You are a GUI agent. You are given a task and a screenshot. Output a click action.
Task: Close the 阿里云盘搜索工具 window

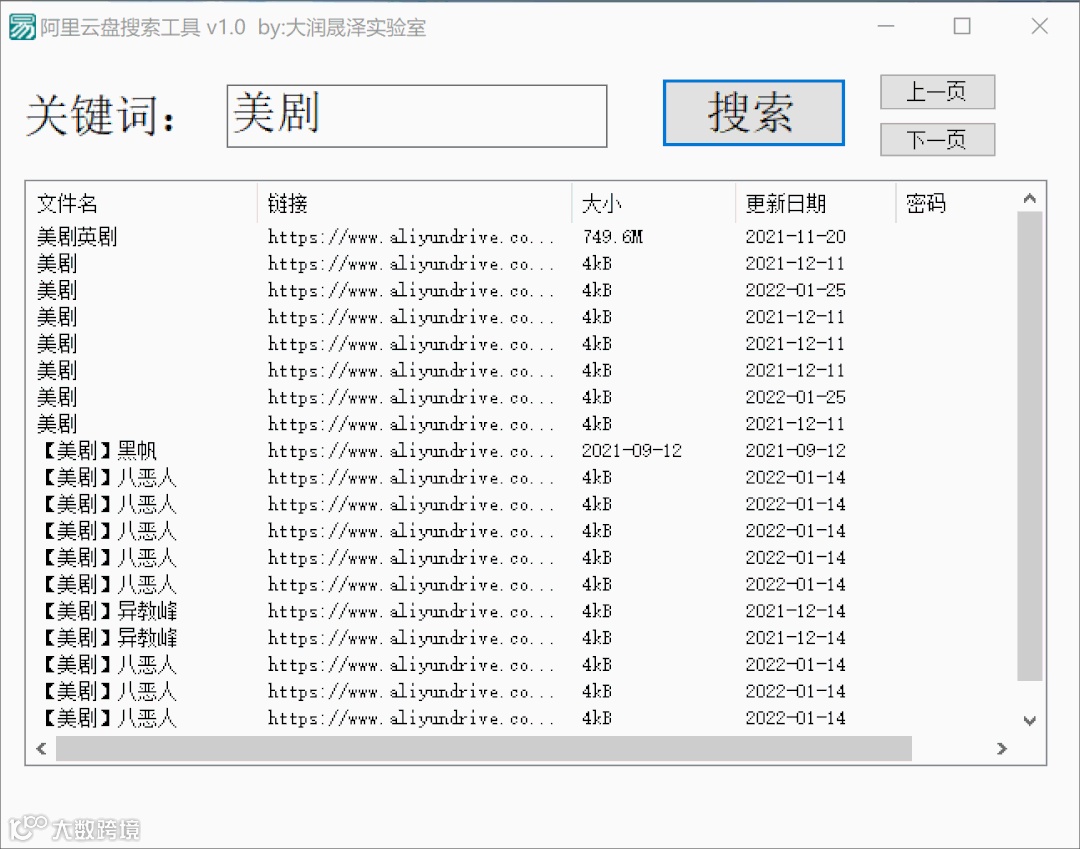(x=1039, y=27)
